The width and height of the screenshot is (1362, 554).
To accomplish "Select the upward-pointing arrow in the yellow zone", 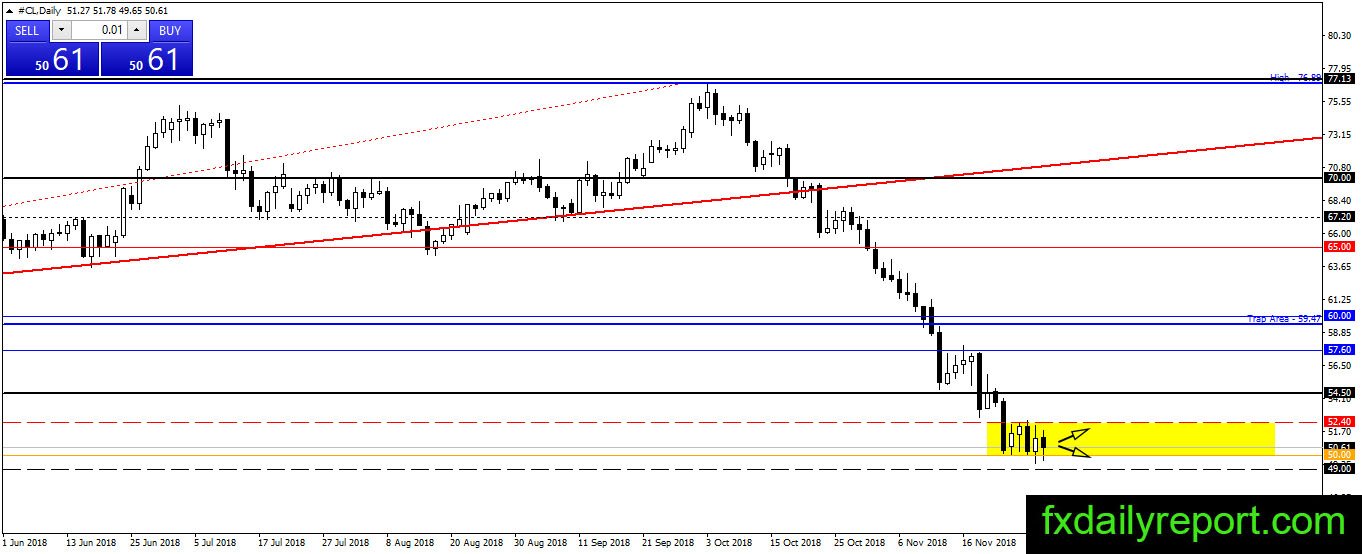I will [x=1075, y=434].
